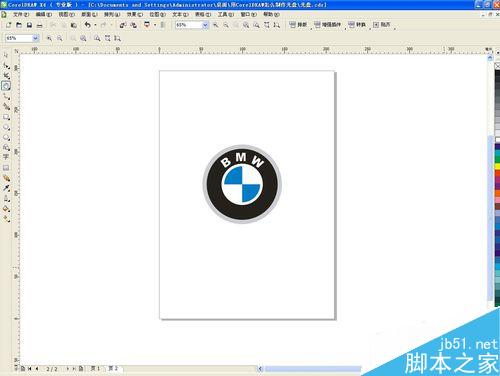The width and height of the screenshot is (500, 376).
Task: Click the no-color X swatch atop palette
Action: pyautogui.click(x=497, y=66)
